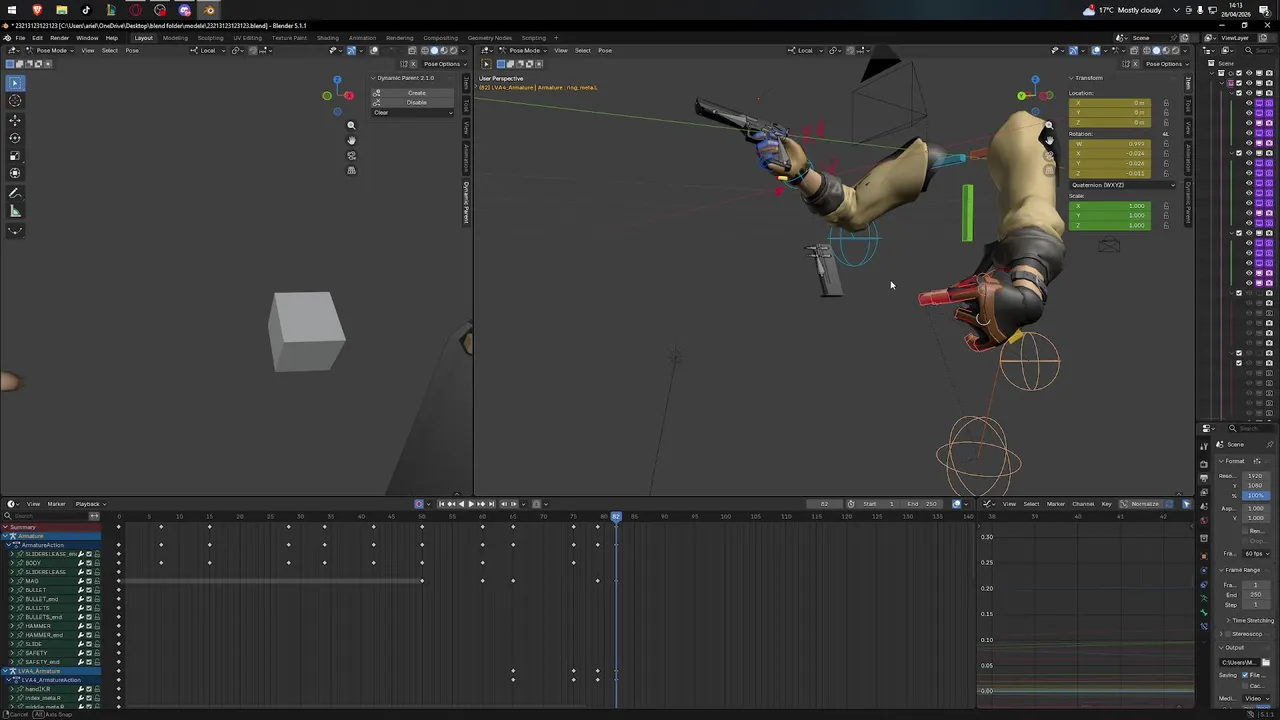This screenshot has width=1280, height=720.
Task: Play the animation in reverse
Action: point(461,504)
